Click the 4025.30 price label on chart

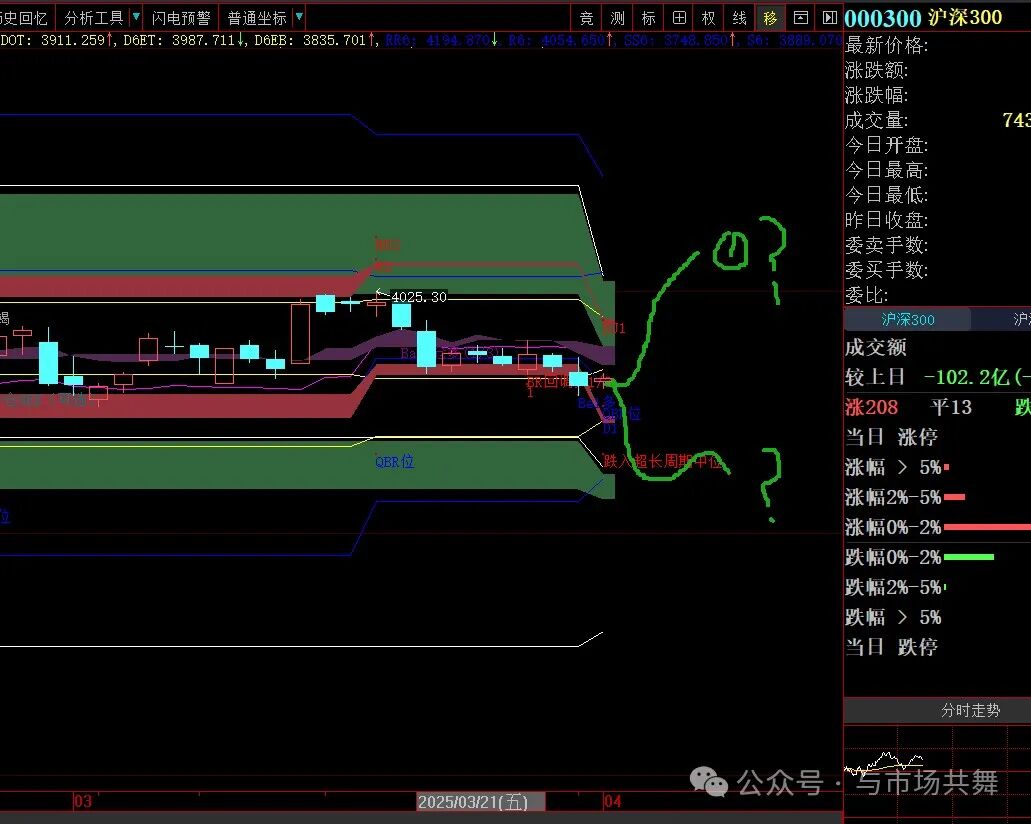coord(419,297)
